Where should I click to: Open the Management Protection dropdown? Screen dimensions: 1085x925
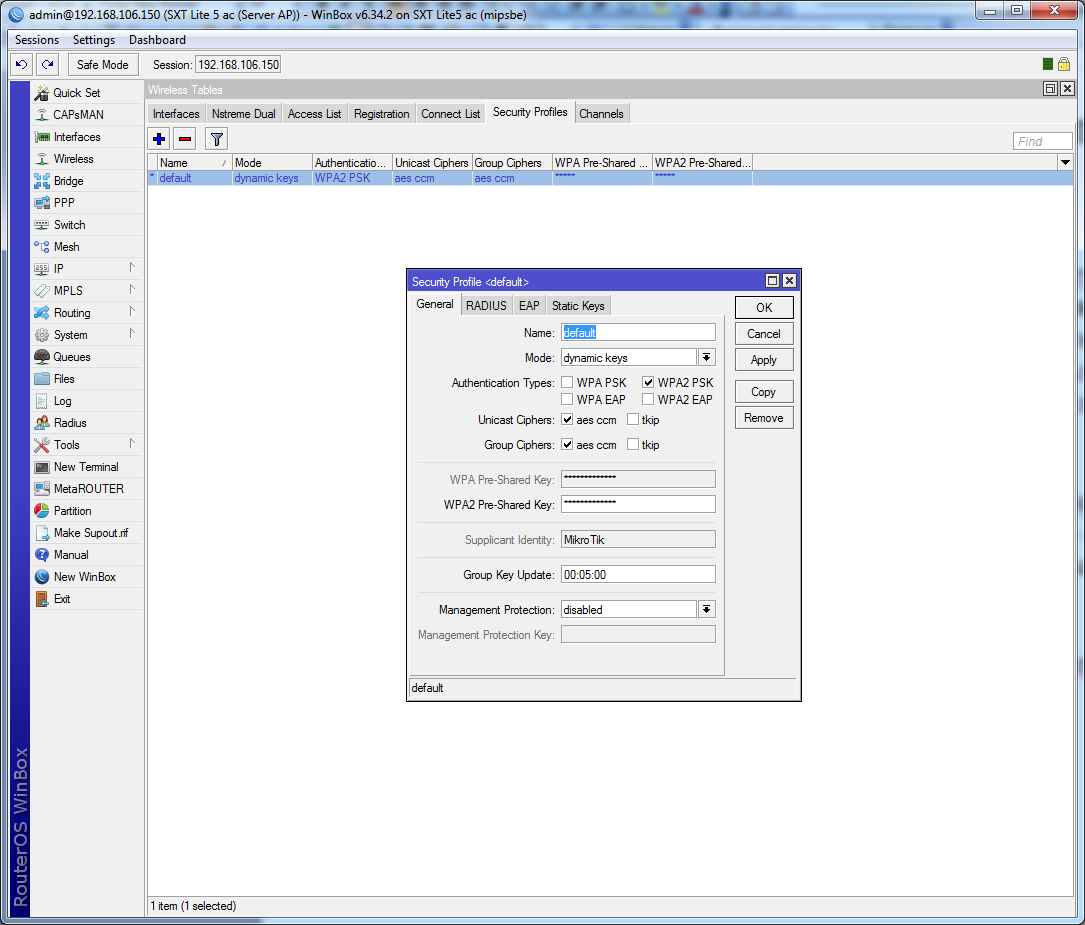[x=706, y=610]
